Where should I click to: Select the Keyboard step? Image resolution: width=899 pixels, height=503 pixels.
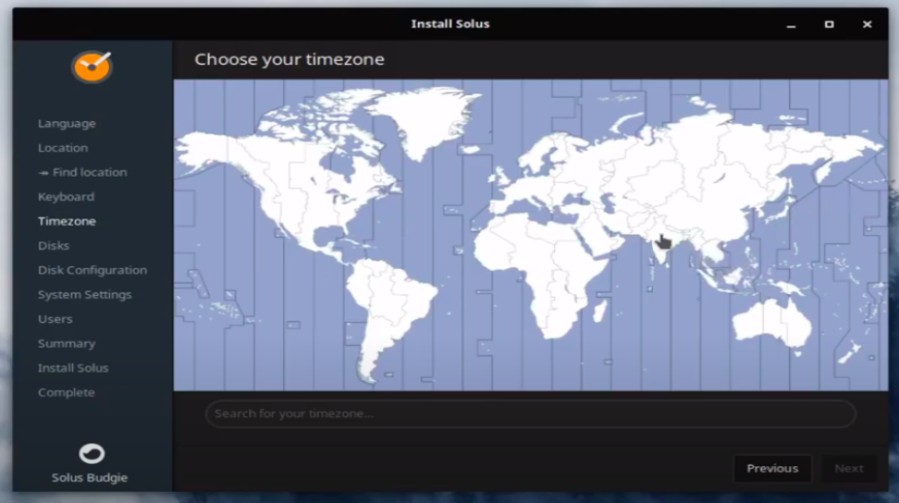[x=66, y=197]
